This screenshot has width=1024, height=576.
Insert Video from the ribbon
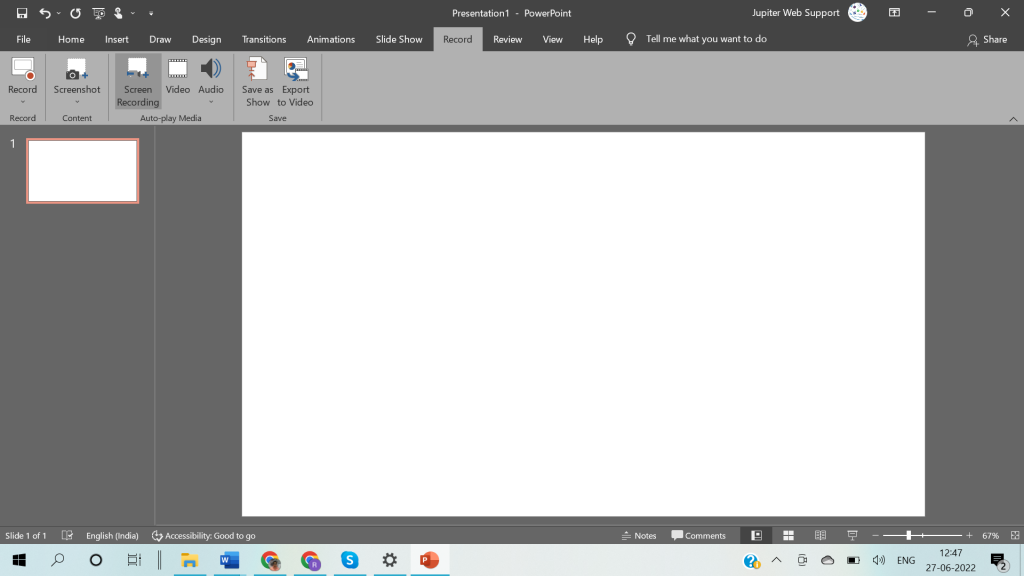pyautogui.click(x=178, y=77)
